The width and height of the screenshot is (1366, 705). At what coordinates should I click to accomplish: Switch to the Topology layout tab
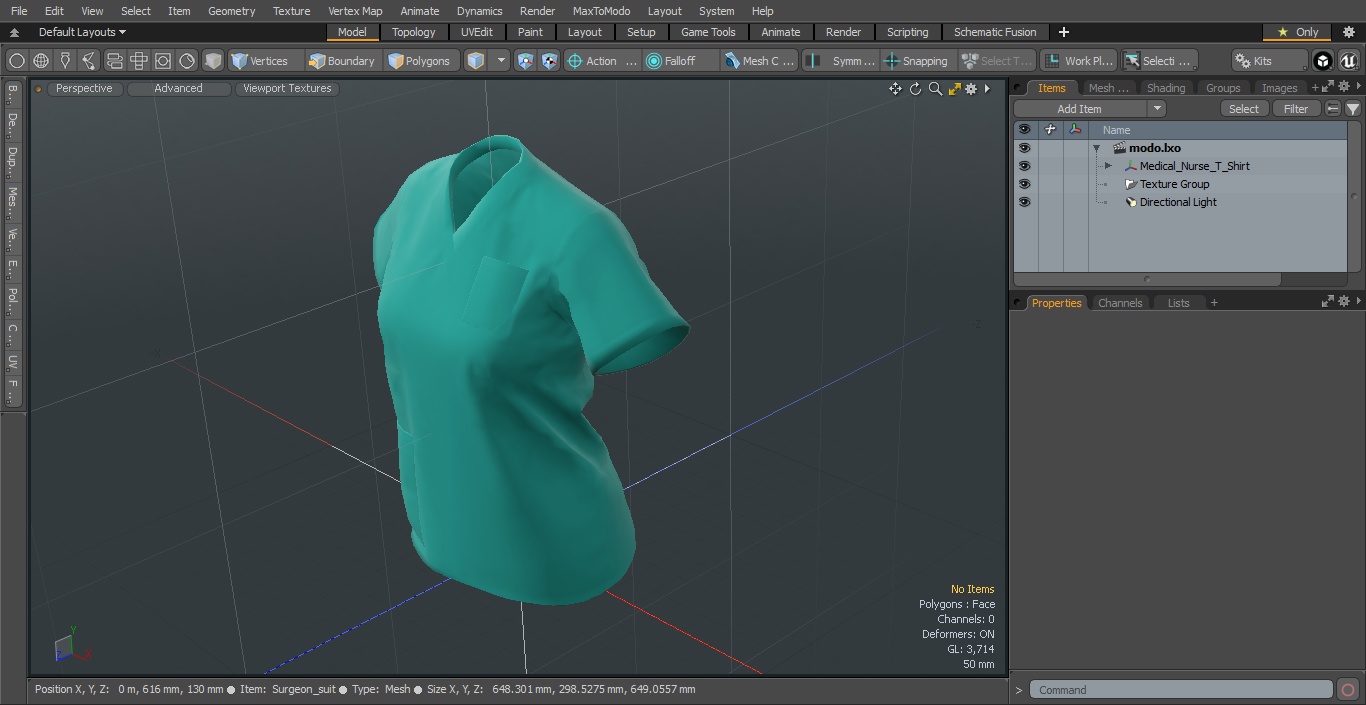414,32
